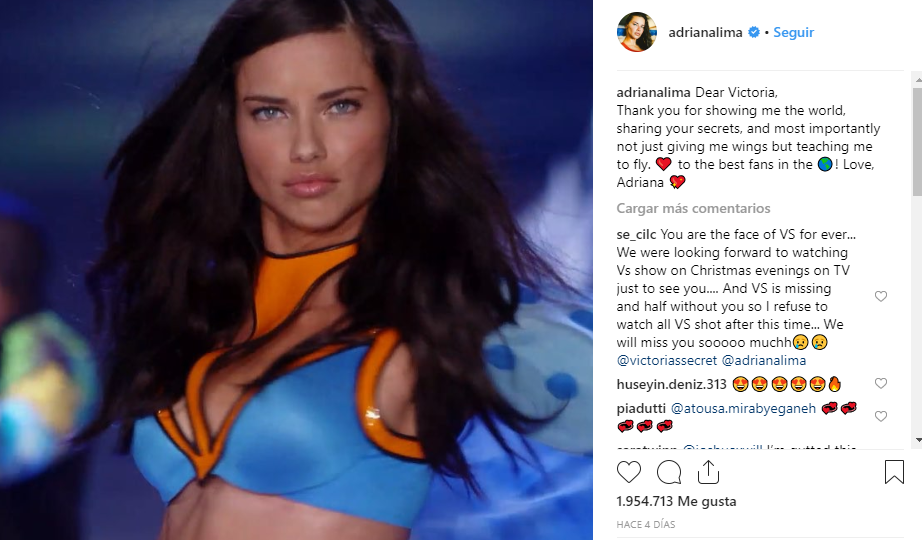Save the post with the bookmark icon
Viewport: 922px width, 540px height.
click(894, 472)
